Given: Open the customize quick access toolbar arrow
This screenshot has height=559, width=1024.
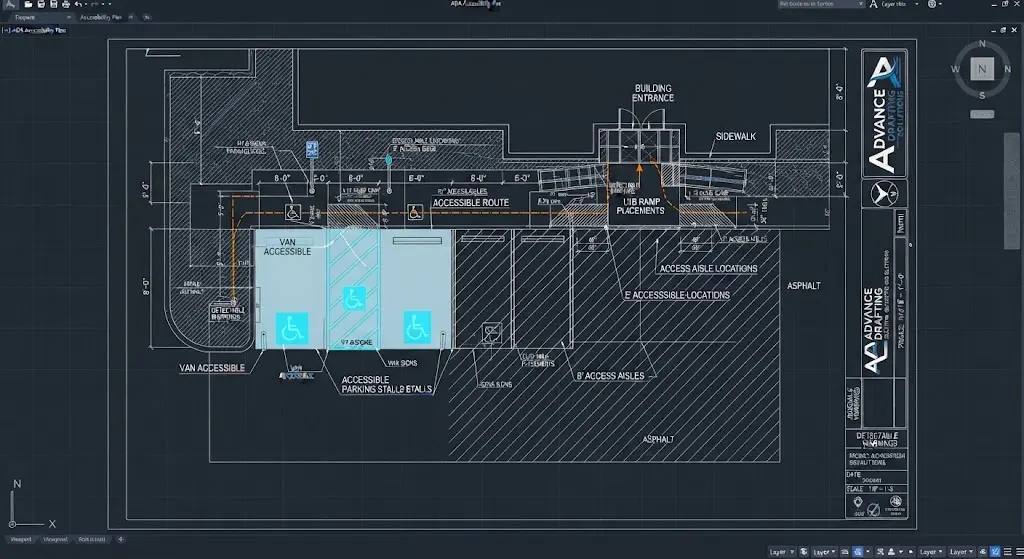Looking at the screenshot, I should click(110, 4).
